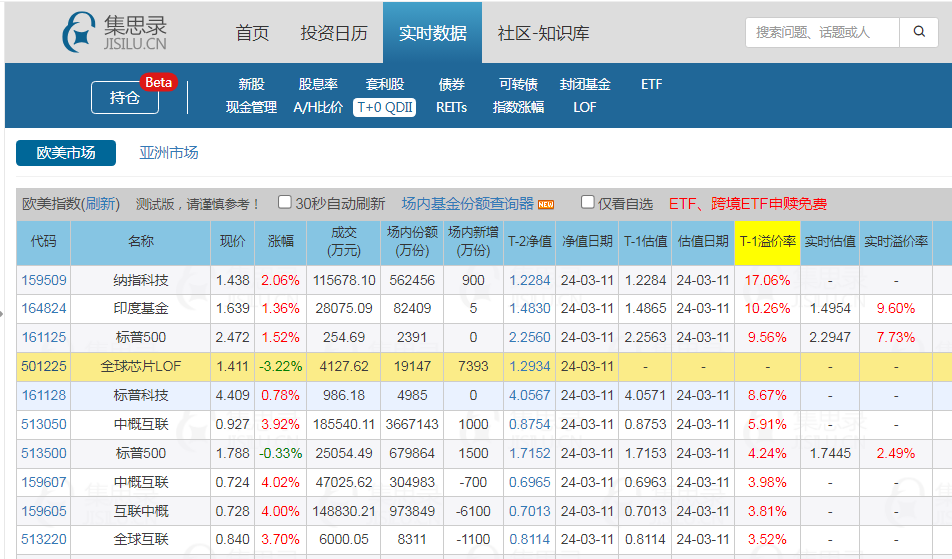The height and width of the screenshot is (559, 952).
Task: Switch to the 亚洲市场 tab
Action: pyautogui.click(x=168, y=153)
